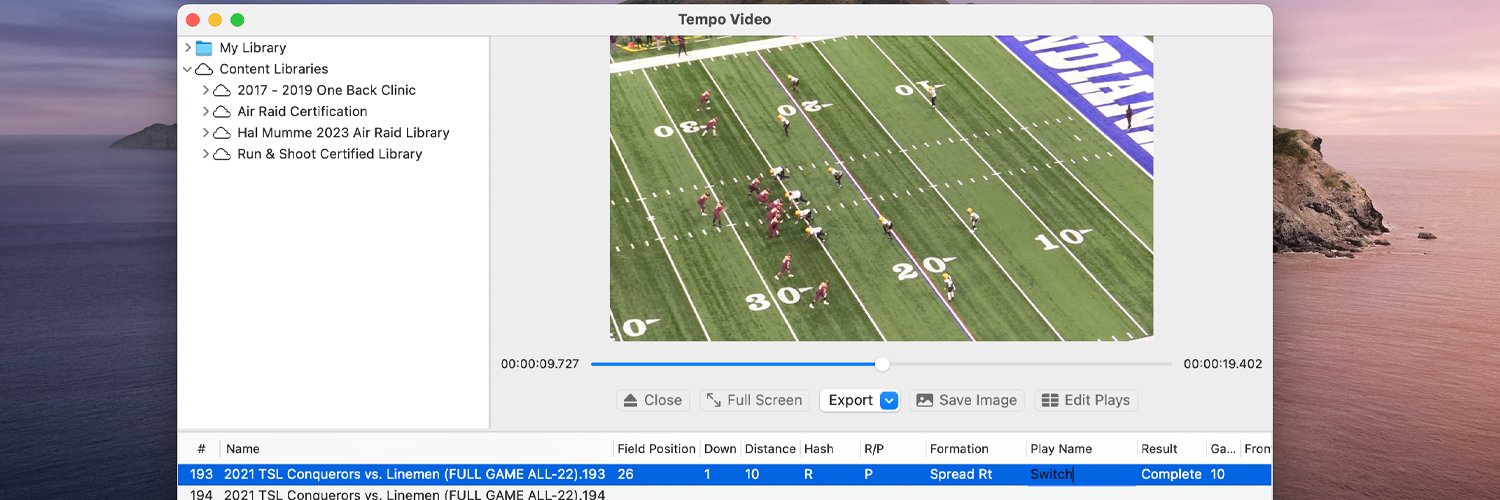Click the R/P cell P in row 193
This screenshot has width=1500, height=500.
(x=868, y=475)
